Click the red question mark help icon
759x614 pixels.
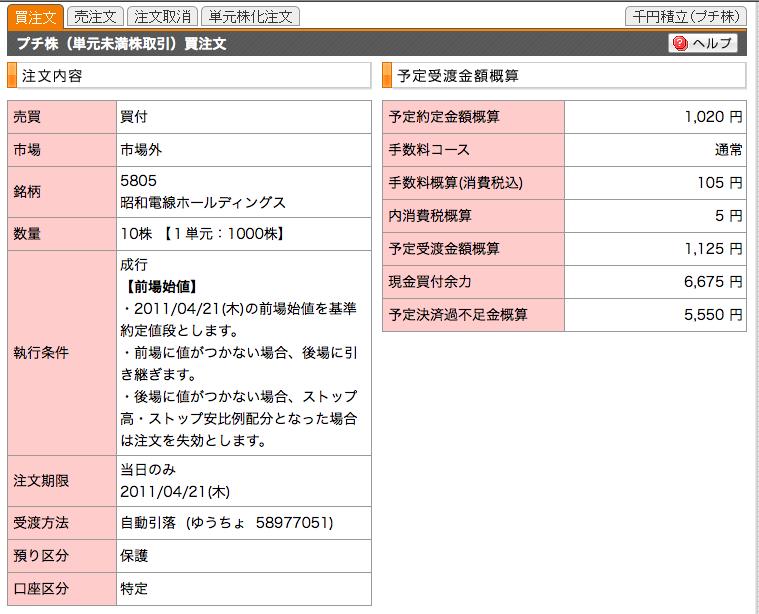click(680, 44)
